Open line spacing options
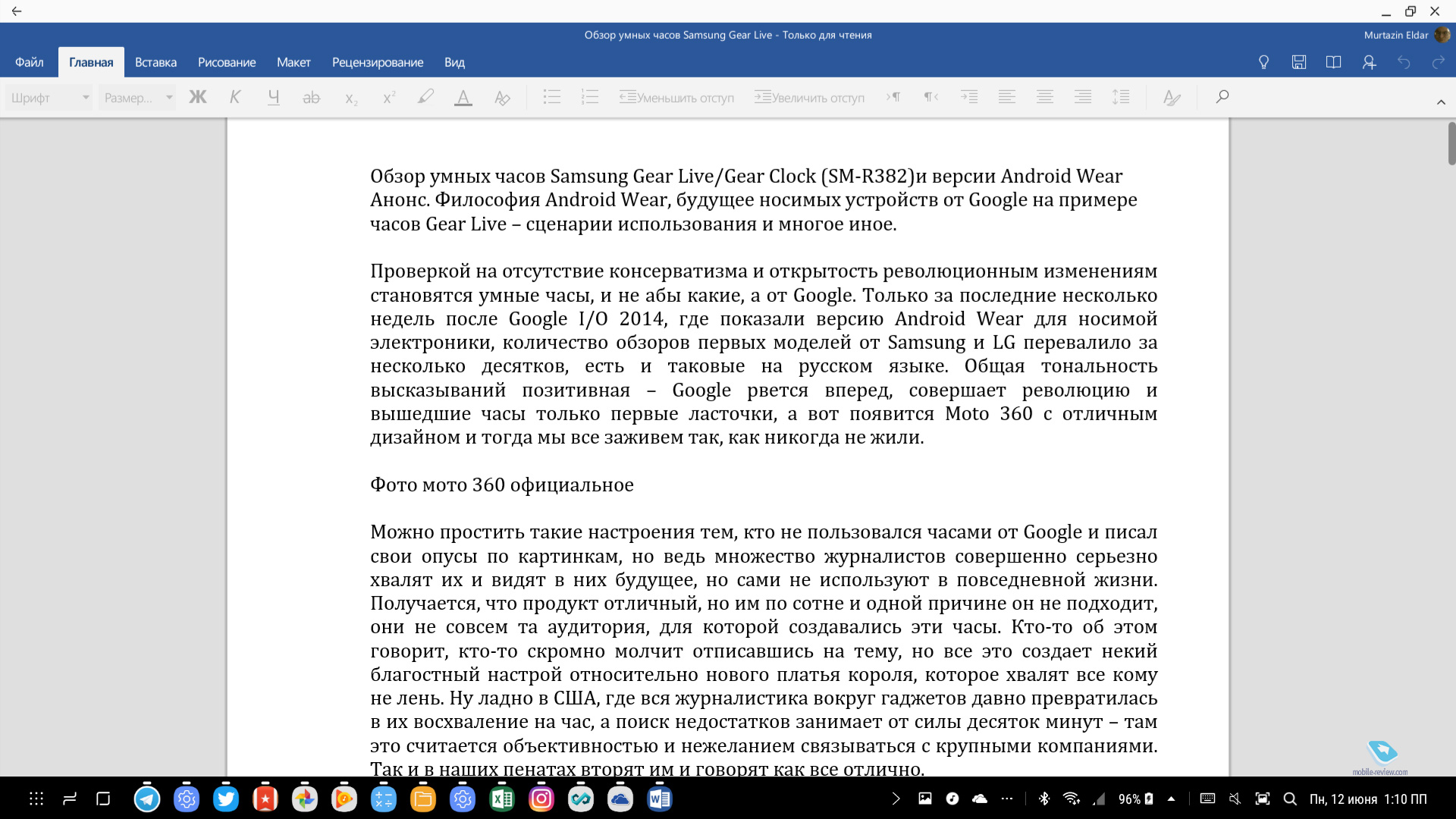The image size is (1456, 819). [x=1121, y=97]
